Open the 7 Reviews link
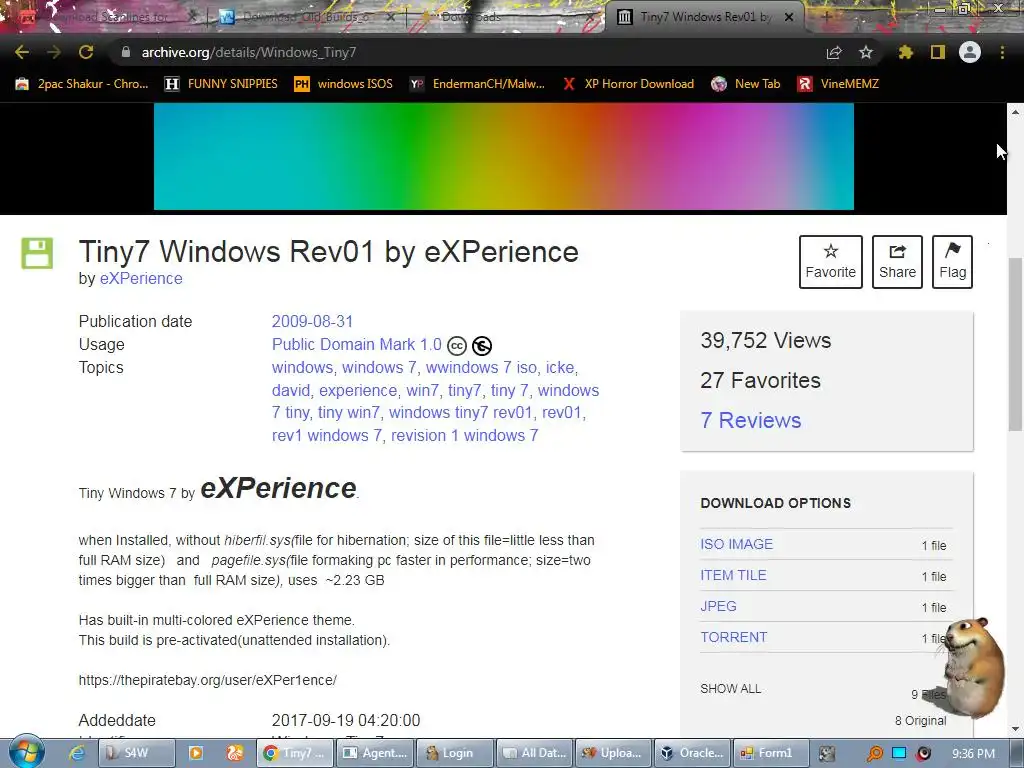 pyautogui.click(x=750, y=420)
